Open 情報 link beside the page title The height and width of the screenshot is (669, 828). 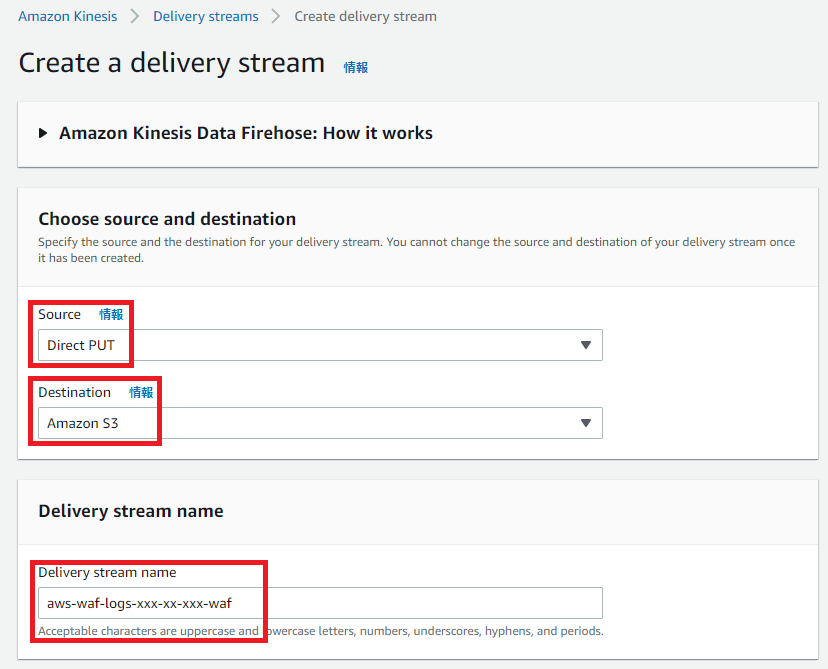point(356,67)
